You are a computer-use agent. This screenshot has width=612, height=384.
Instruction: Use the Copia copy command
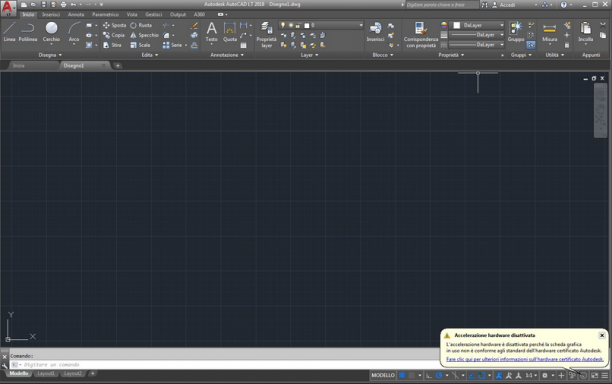[114, 35]
